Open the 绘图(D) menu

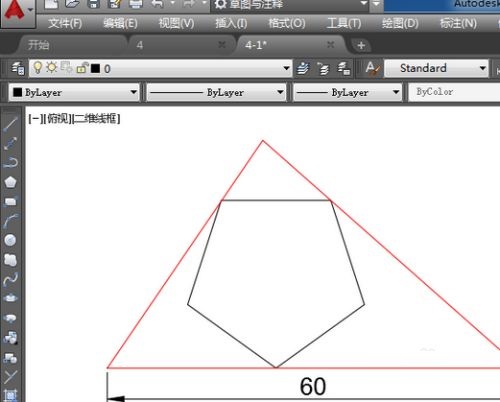click(400, 23)
